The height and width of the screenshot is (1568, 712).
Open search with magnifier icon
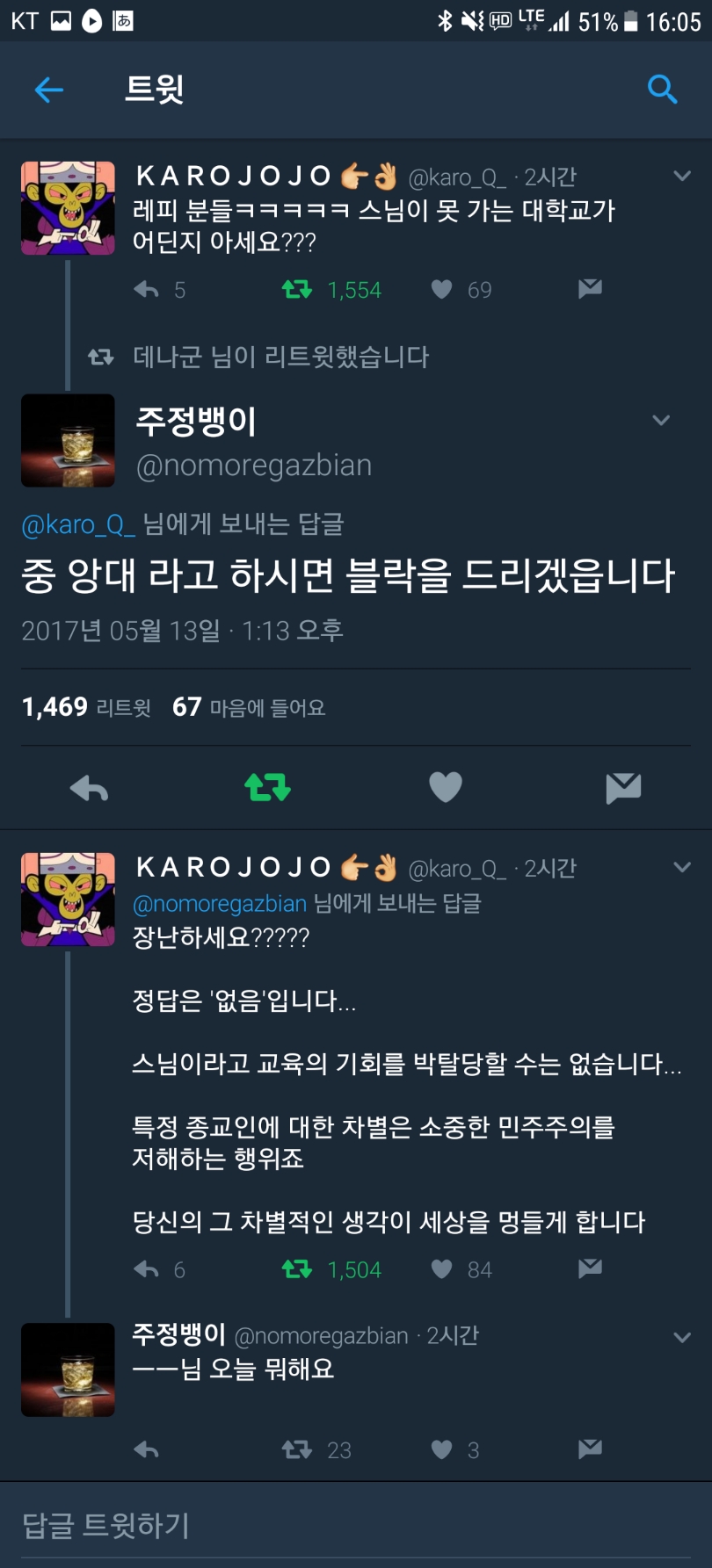click(662, 89)
